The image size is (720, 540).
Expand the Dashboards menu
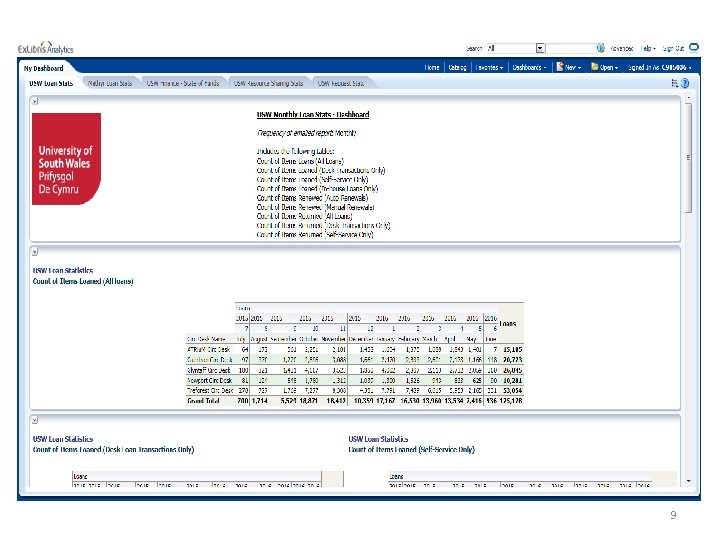click(529, 68)
